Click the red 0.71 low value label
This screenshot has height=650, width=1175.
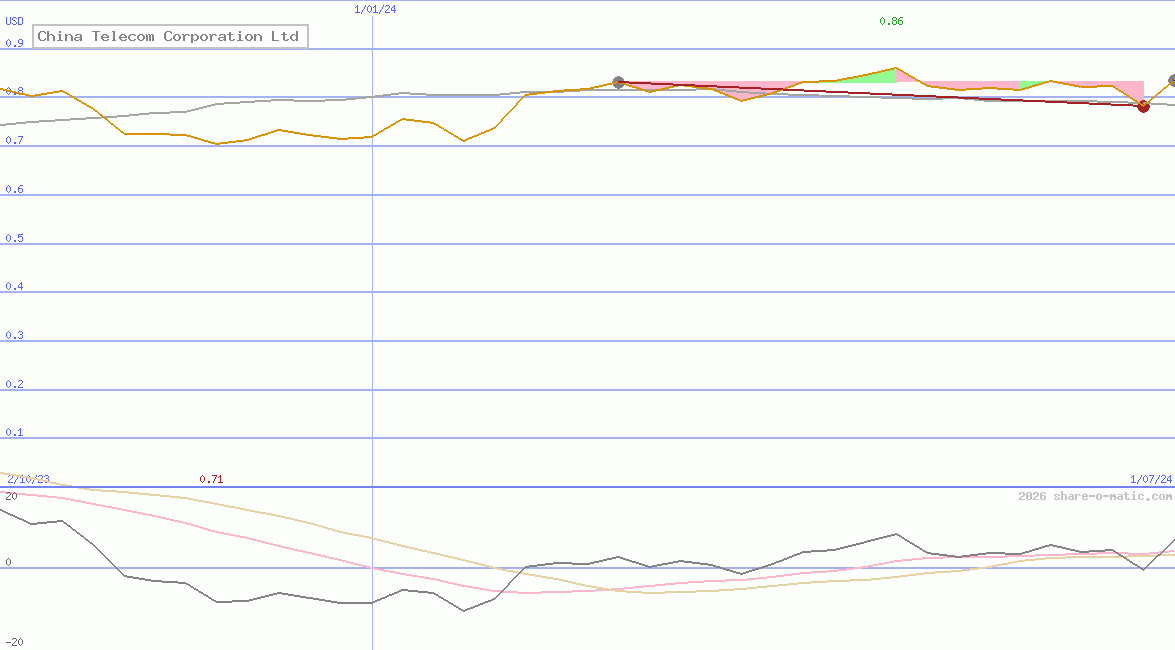pos(211,479)
